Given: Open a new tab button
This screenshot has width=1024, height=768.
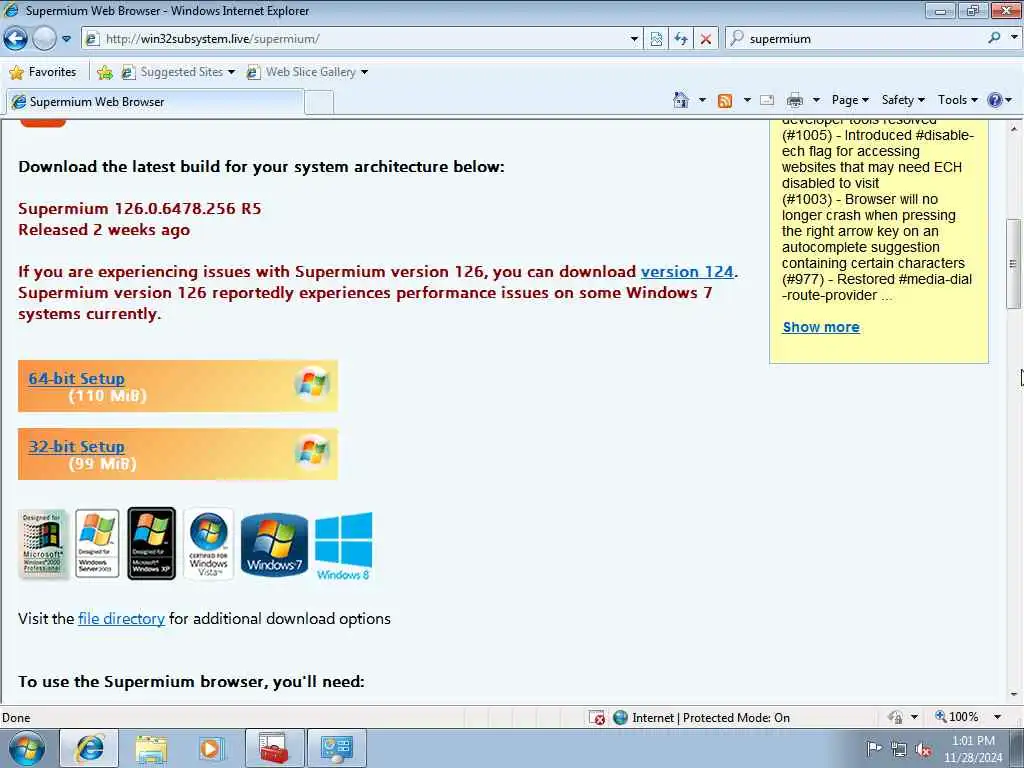Looking at the screenshot, I should (319, 103).
